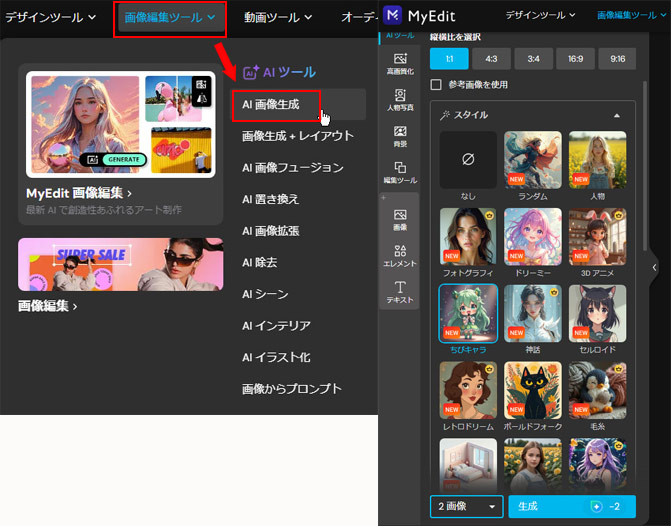
Task: Click the MyEdit logo icon
Action: (x=396, y=15)
